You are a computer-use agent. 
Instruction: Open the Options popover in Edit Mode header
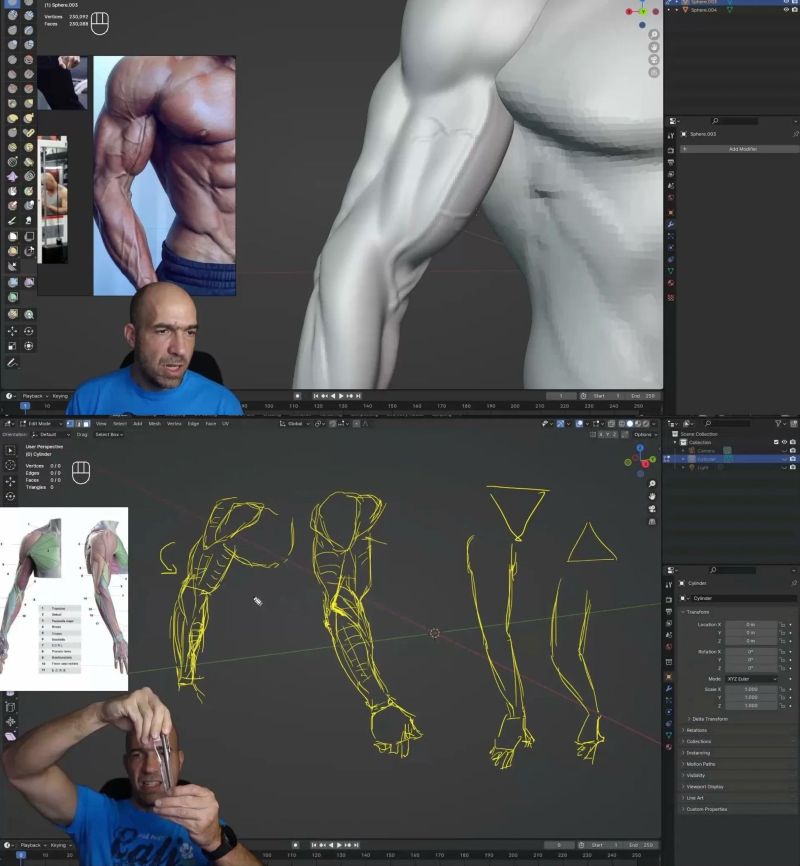click(646, 435)
